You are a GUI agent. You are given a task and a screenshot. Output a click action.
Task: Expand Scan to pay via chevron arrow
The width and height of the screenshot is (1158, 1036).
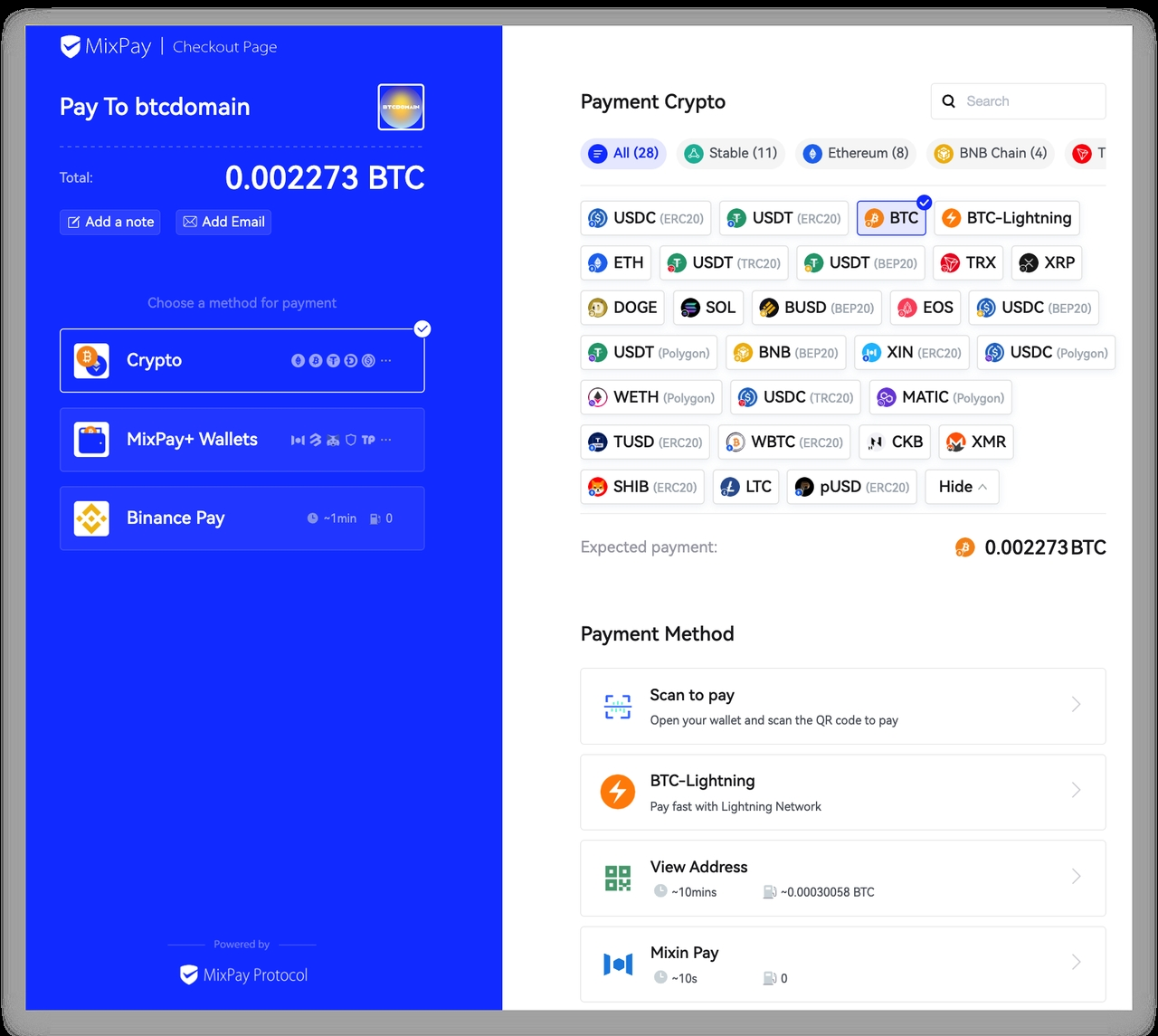[1076, 705]
